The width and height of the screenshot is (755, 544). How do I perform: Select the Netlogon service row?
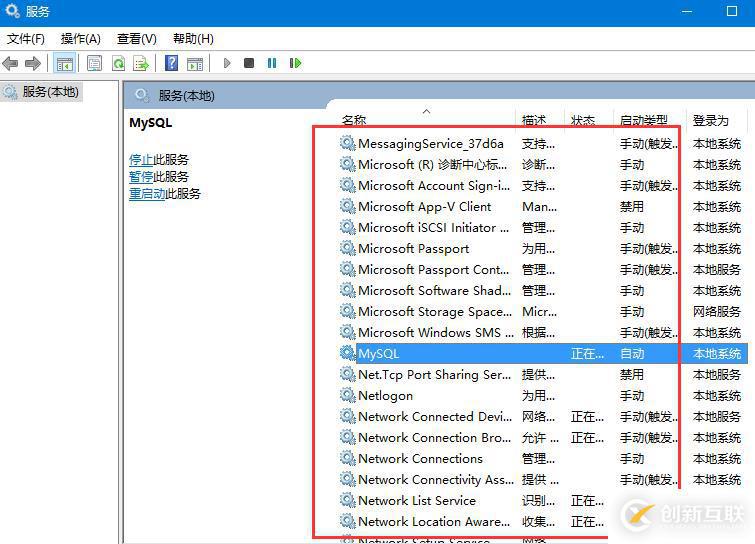[543, 395]
